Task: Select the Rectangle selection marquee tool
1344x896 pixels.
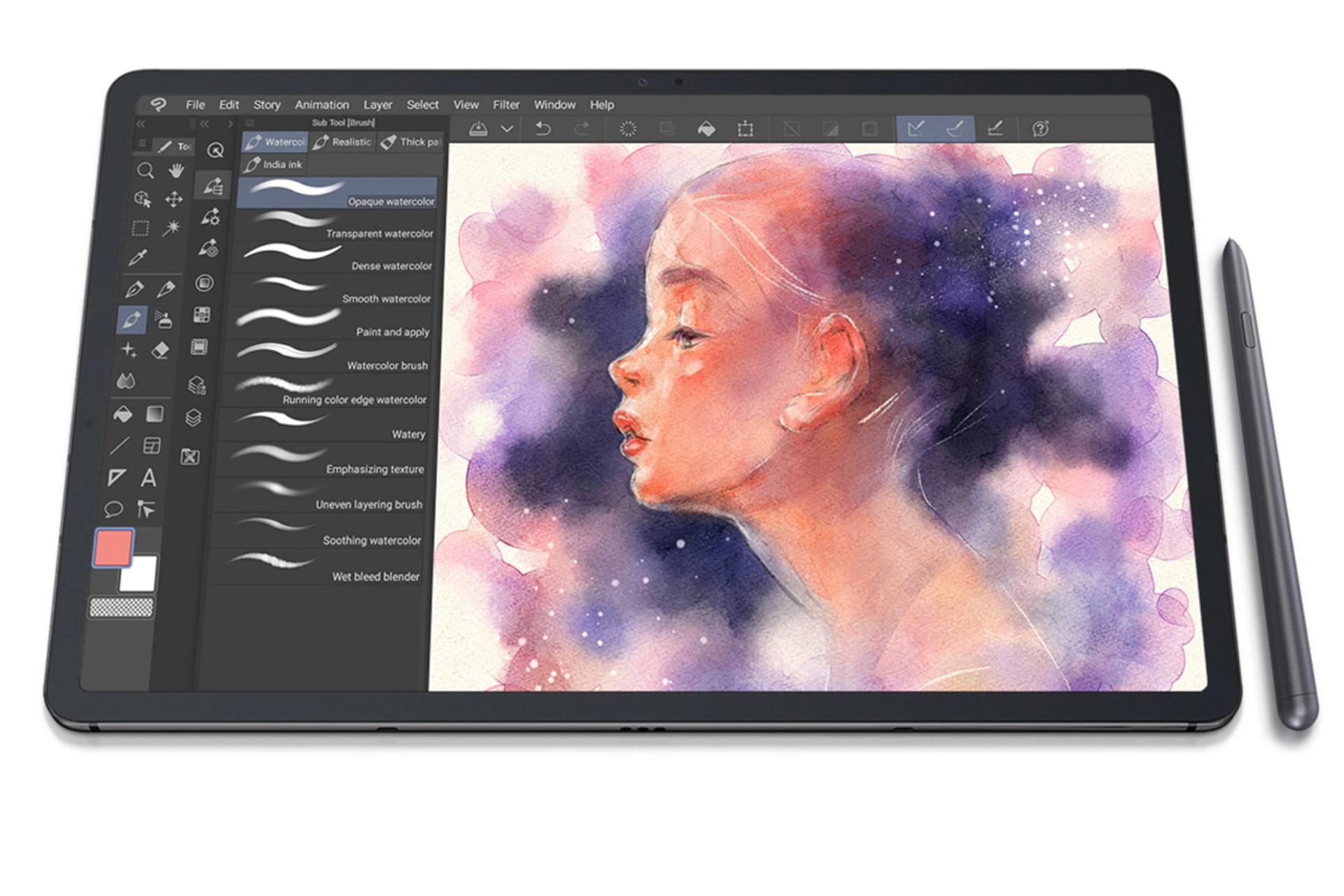Action: [141, 228]
